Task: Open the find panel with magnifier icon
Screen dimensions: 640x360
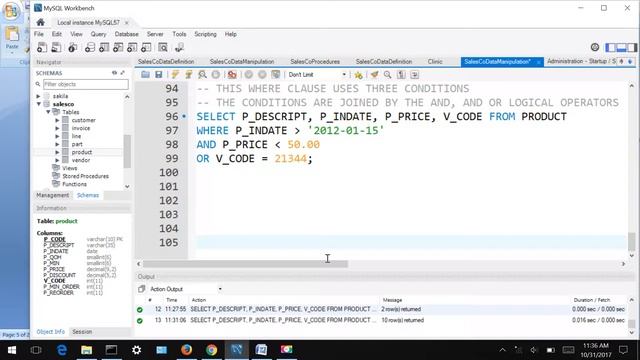Action: tap(387, 75)
